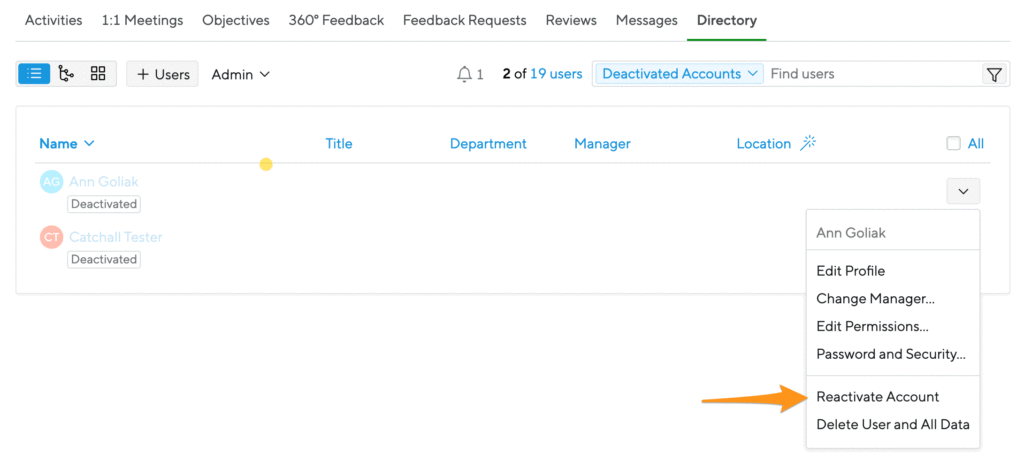Screen dimensions: 1024x462
Task: Open Deactivated Accounts filter dropdown
Action: click(x=679, y=74)
